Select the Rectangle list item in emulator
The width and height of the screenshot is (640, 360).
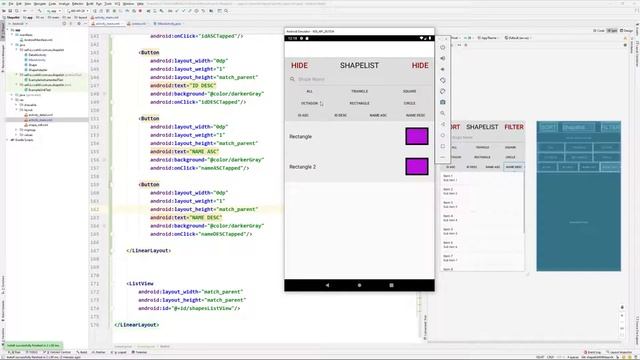[x=359, y=136]
